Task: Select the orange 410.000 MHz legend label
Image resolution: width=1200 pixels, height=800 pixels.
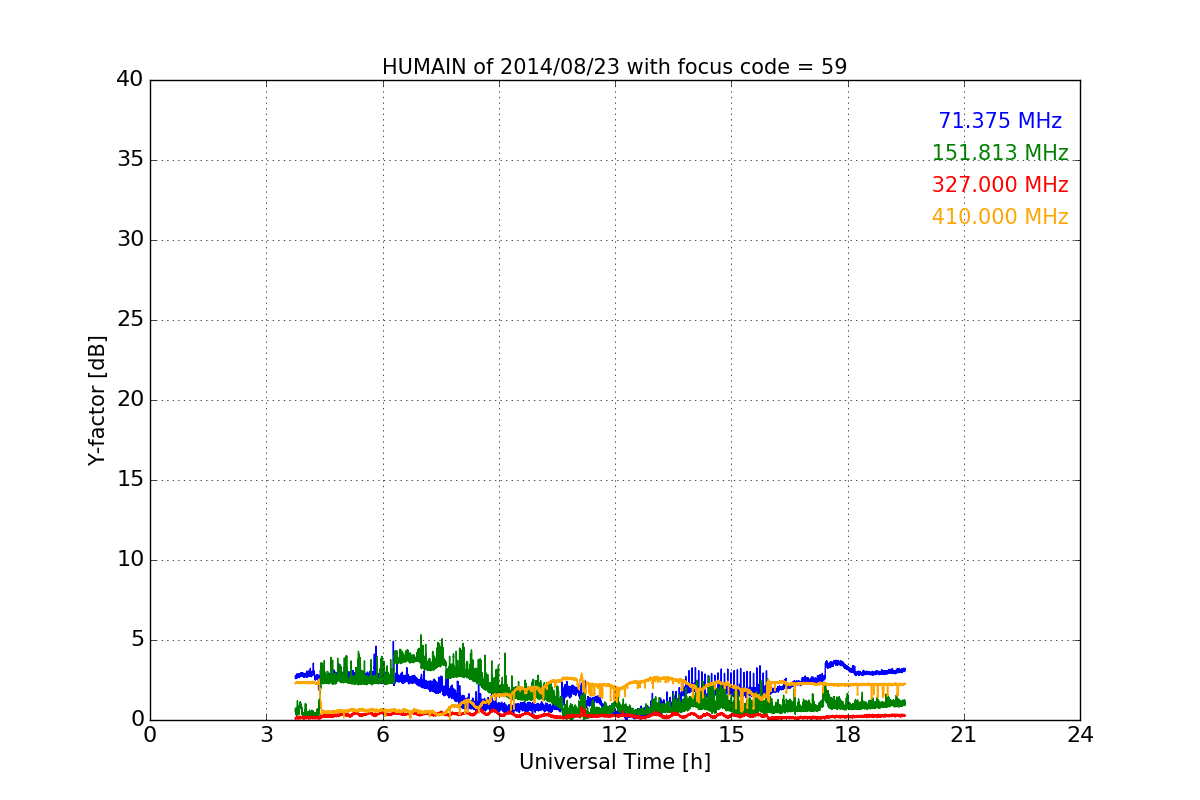Action: point(1000,217)
